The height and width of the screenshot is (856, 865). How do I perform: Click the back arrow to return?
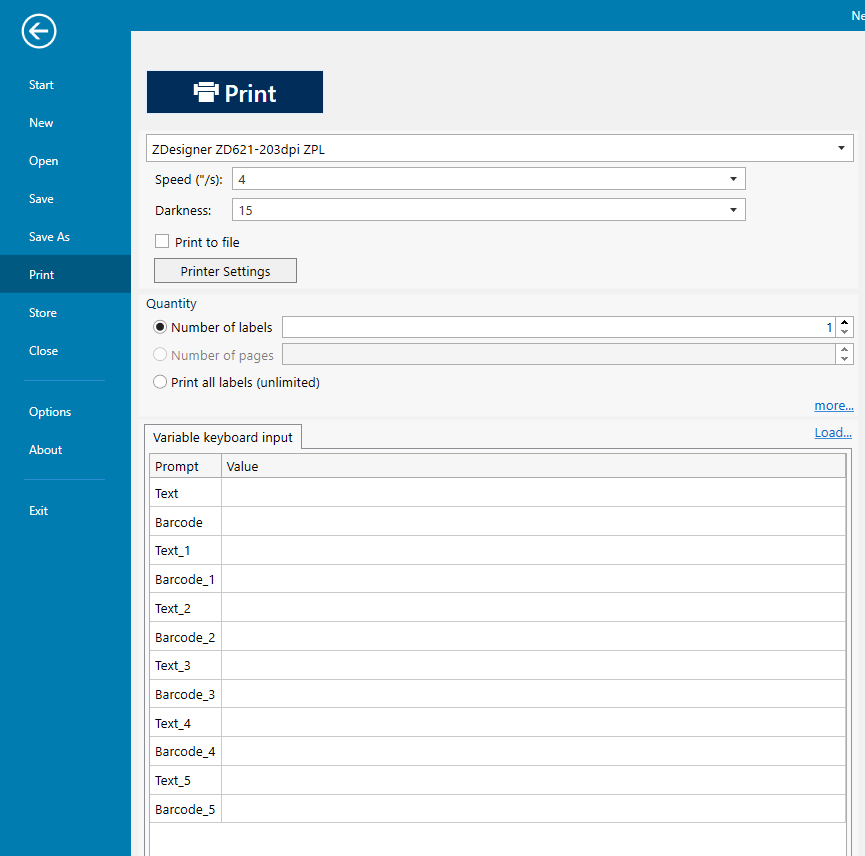click(38, 31)
